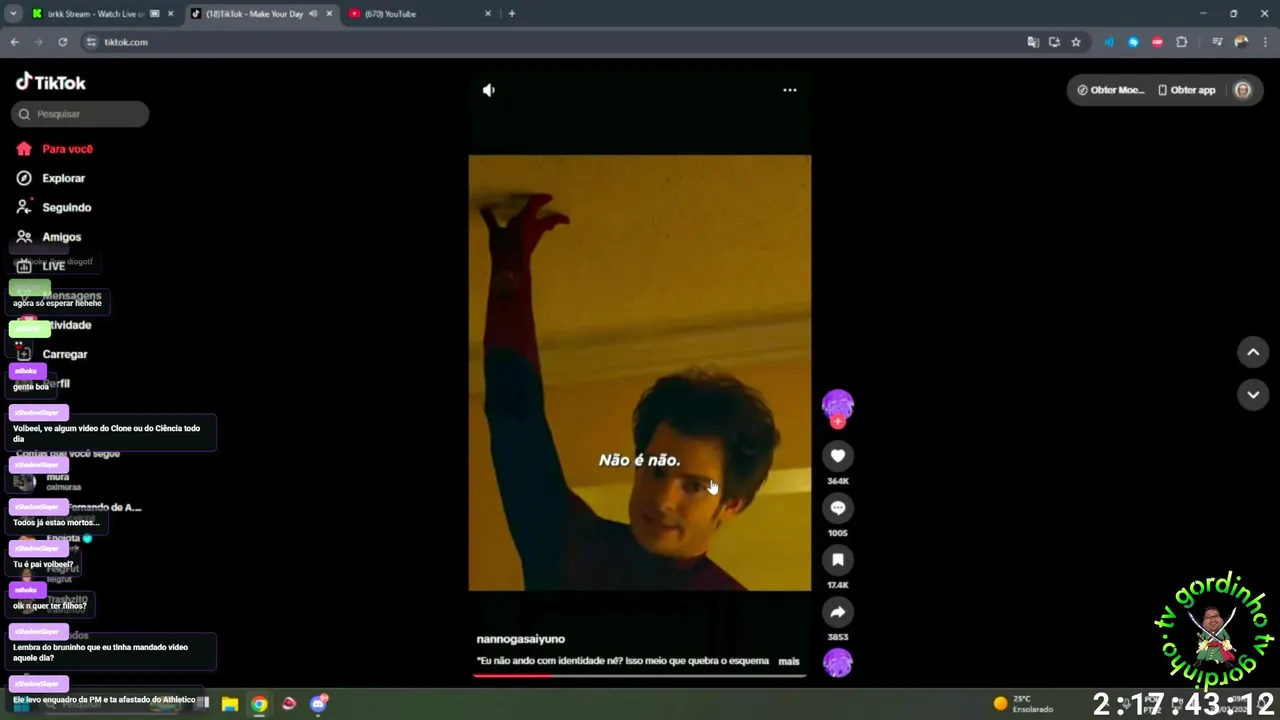Image resolution: width=1280 pixels, height=720 pixels.
Task: Open the extensions puzzle menu
Action: [1182, 42]
